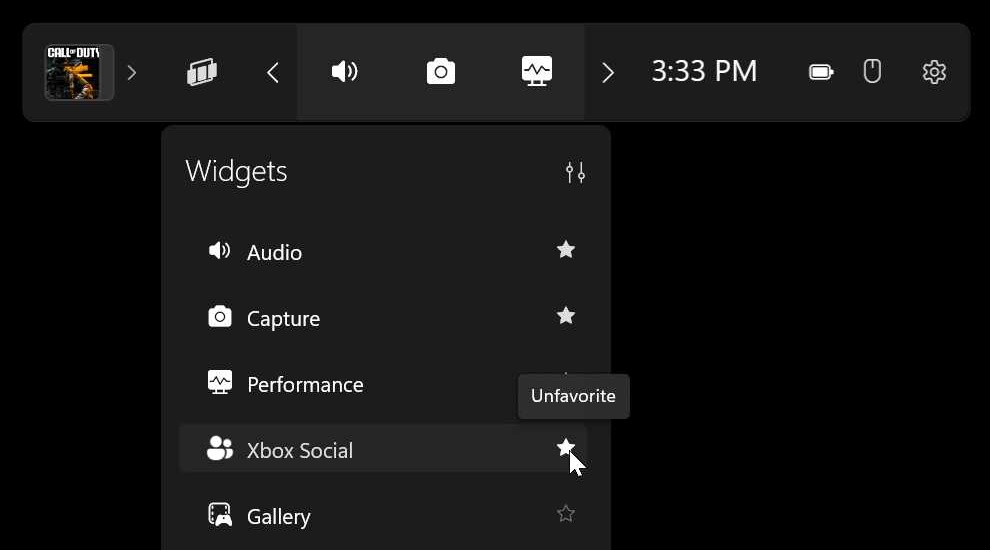
Task: Open the Capture camera icon in bar
Action: click(x=441, y=72)
